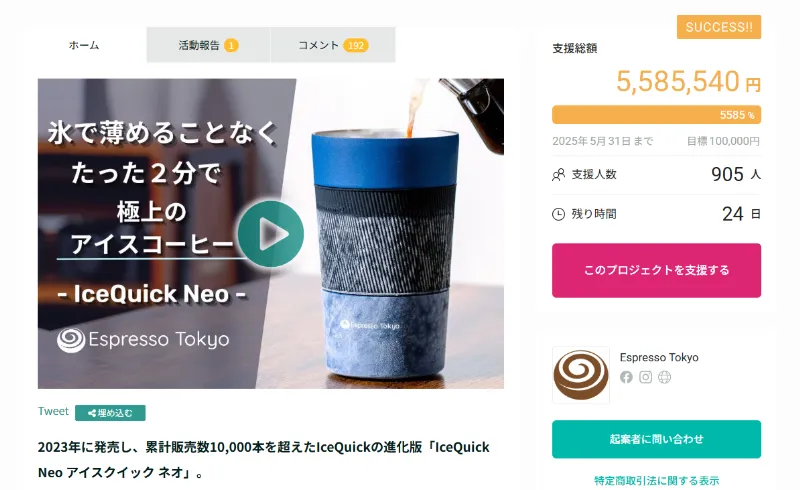Click the share icon on 埋め込む button
The width and height of the screenshot is (800, 490).
(x=92, y=413)
